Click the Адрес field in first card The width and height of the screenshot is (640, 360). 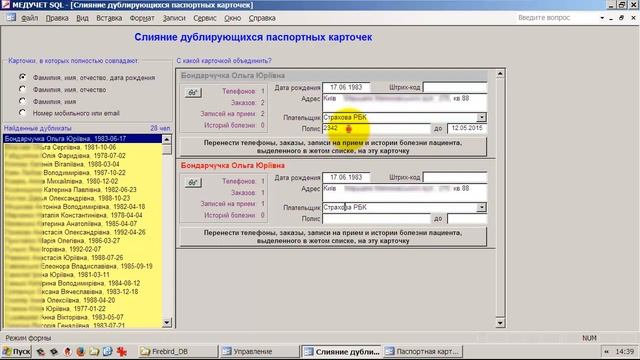click(404, 102)
